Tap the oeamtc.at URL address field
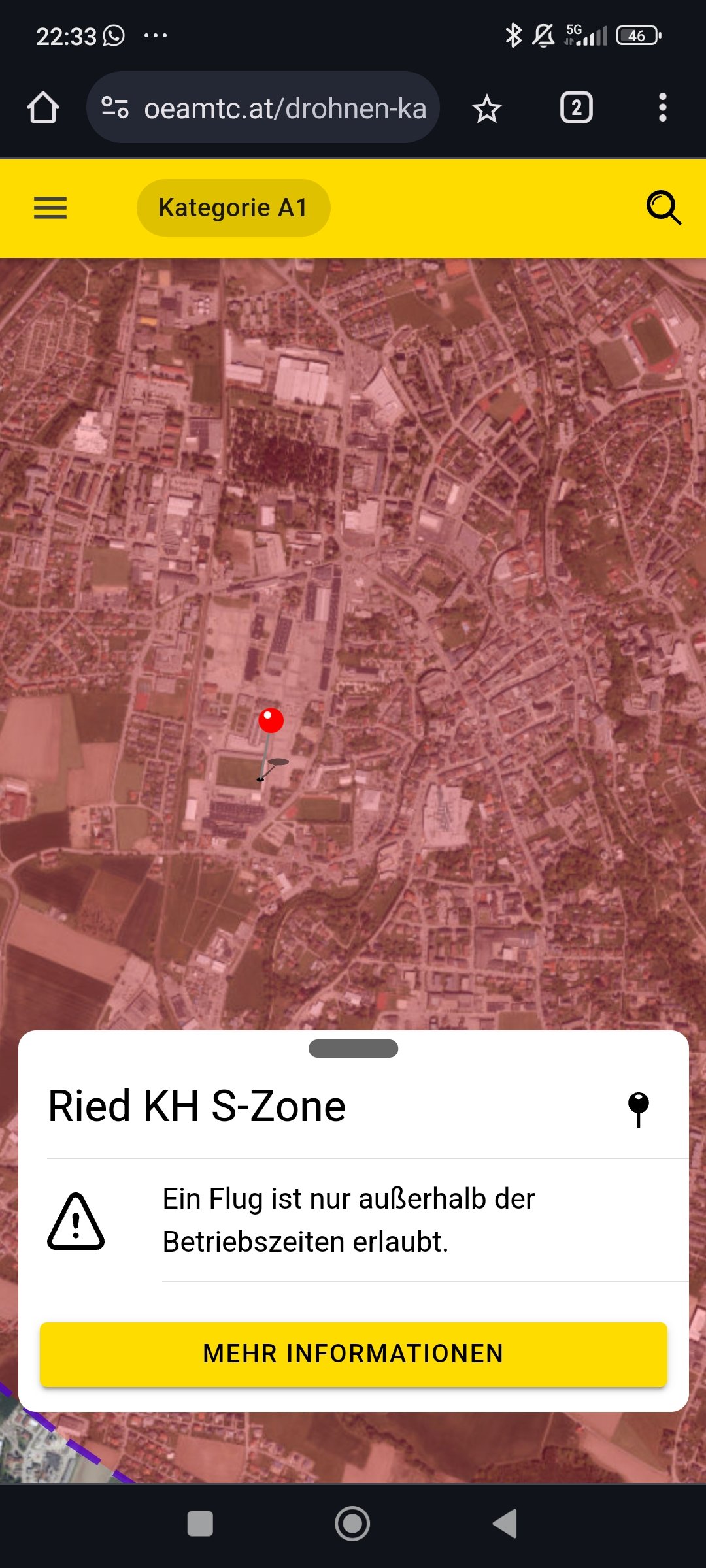 coord(263,108)
